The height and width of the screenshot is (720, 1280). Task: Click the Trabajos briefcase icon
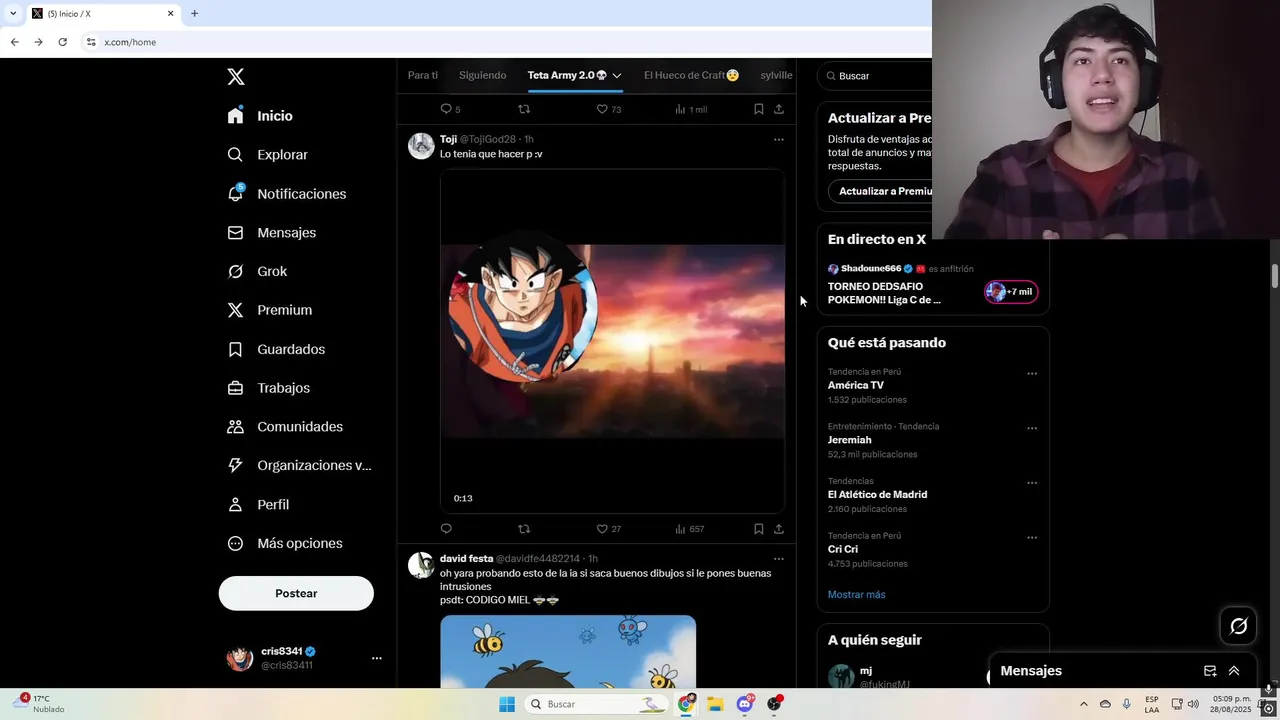point(235,388)
